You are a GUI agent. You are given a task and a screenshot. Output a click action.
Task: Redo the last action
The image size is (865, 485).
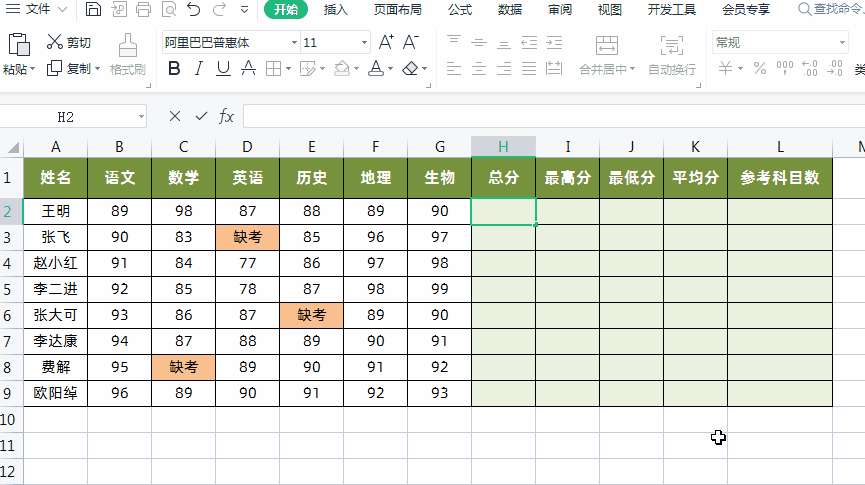(219, 9)
